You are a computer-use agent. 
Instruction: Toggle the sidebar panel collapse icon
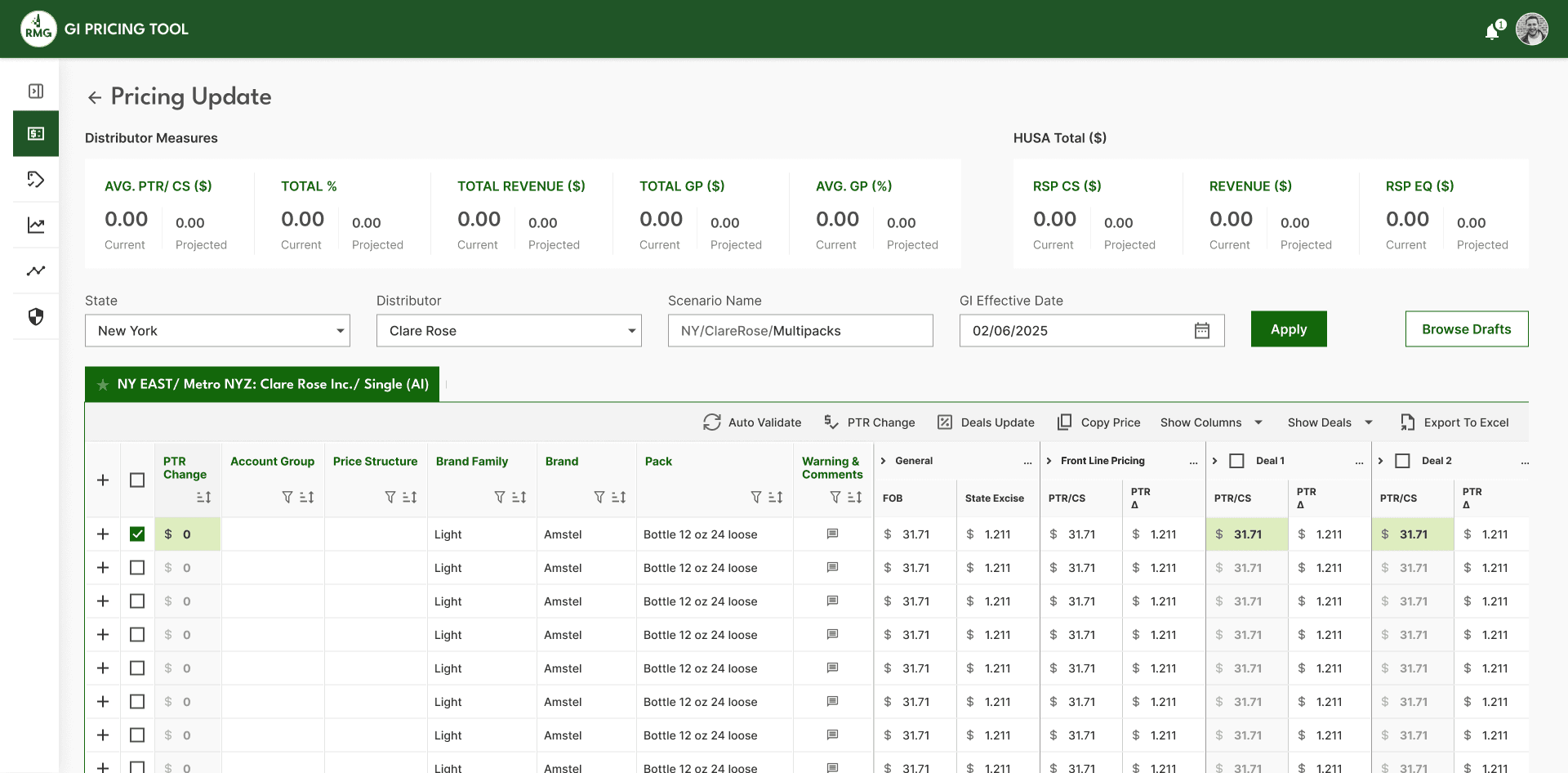click(36, 92)
